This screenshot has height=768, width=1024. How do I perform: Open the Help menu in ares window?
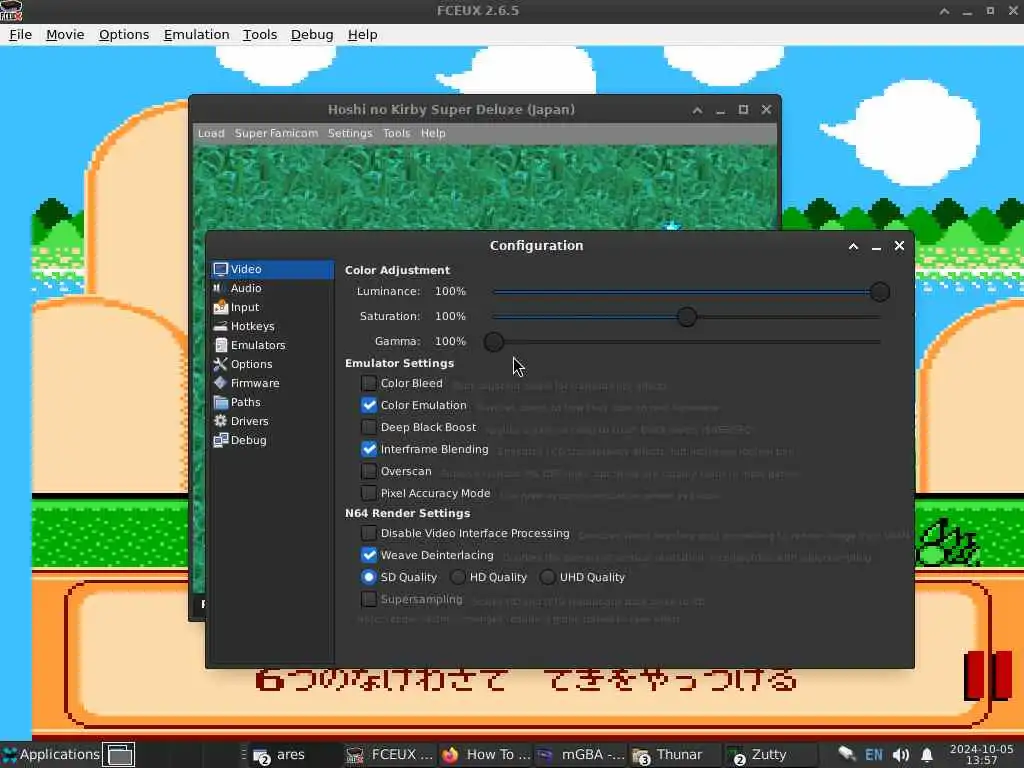click(x=433, y=133)
